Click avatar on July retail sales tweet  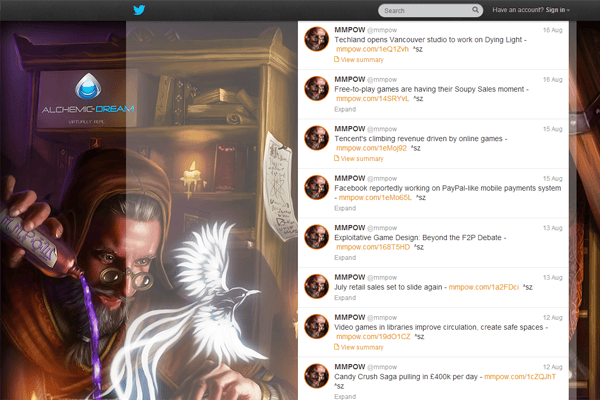point(316,286)
